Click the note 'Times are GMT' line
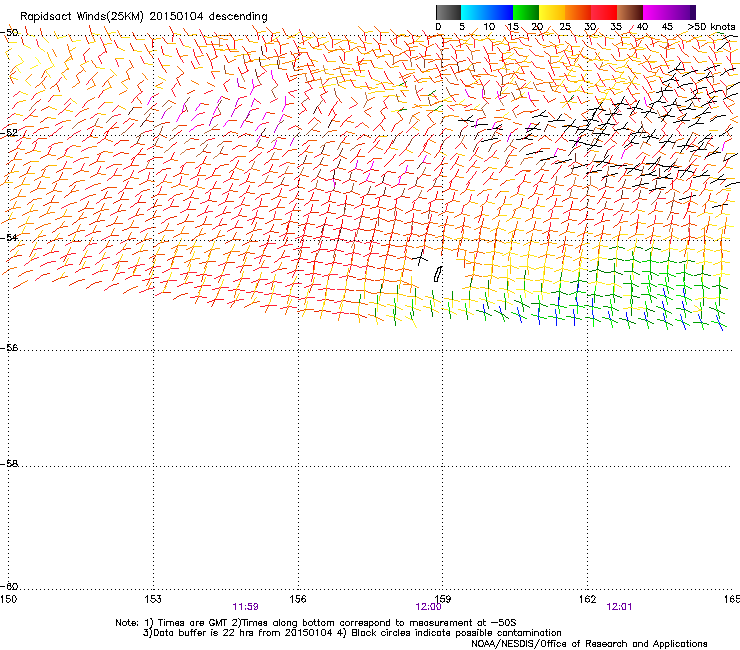Image resolution: width=740 pixels, height=650 pixels. tap(316, 623)
